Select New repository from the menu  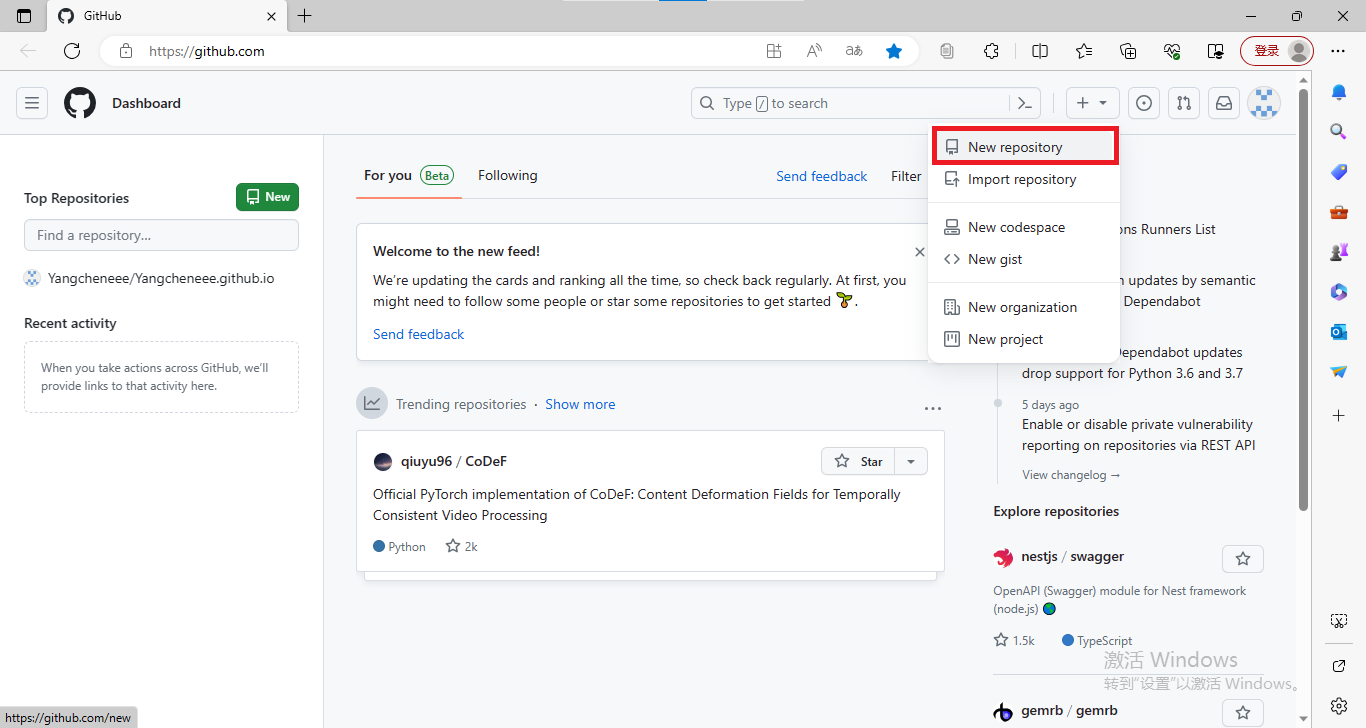(x=1015, y=147)
